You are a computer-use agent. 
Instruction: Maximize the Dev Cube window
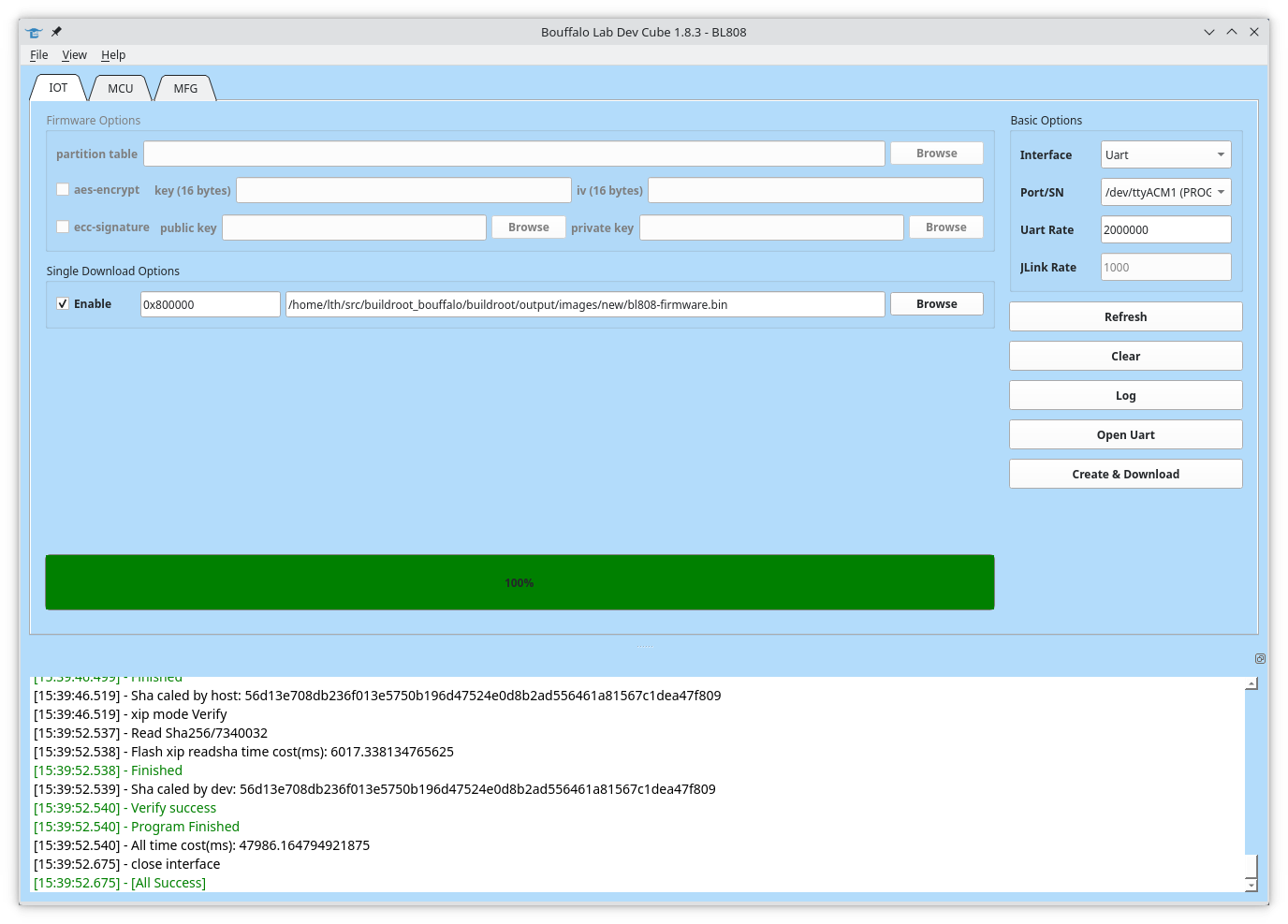(1232, 32)
